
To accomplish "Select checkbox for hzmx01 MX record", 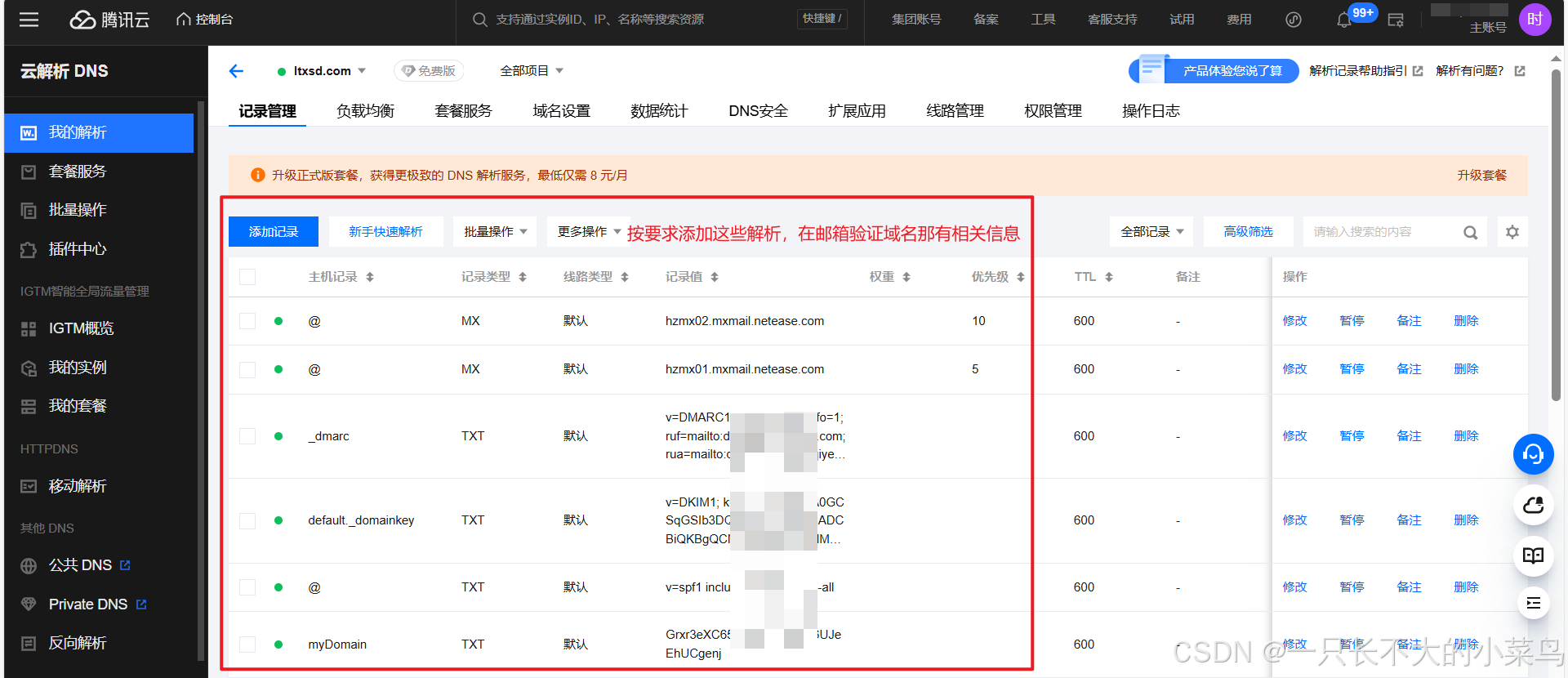I will pos(247,369).
